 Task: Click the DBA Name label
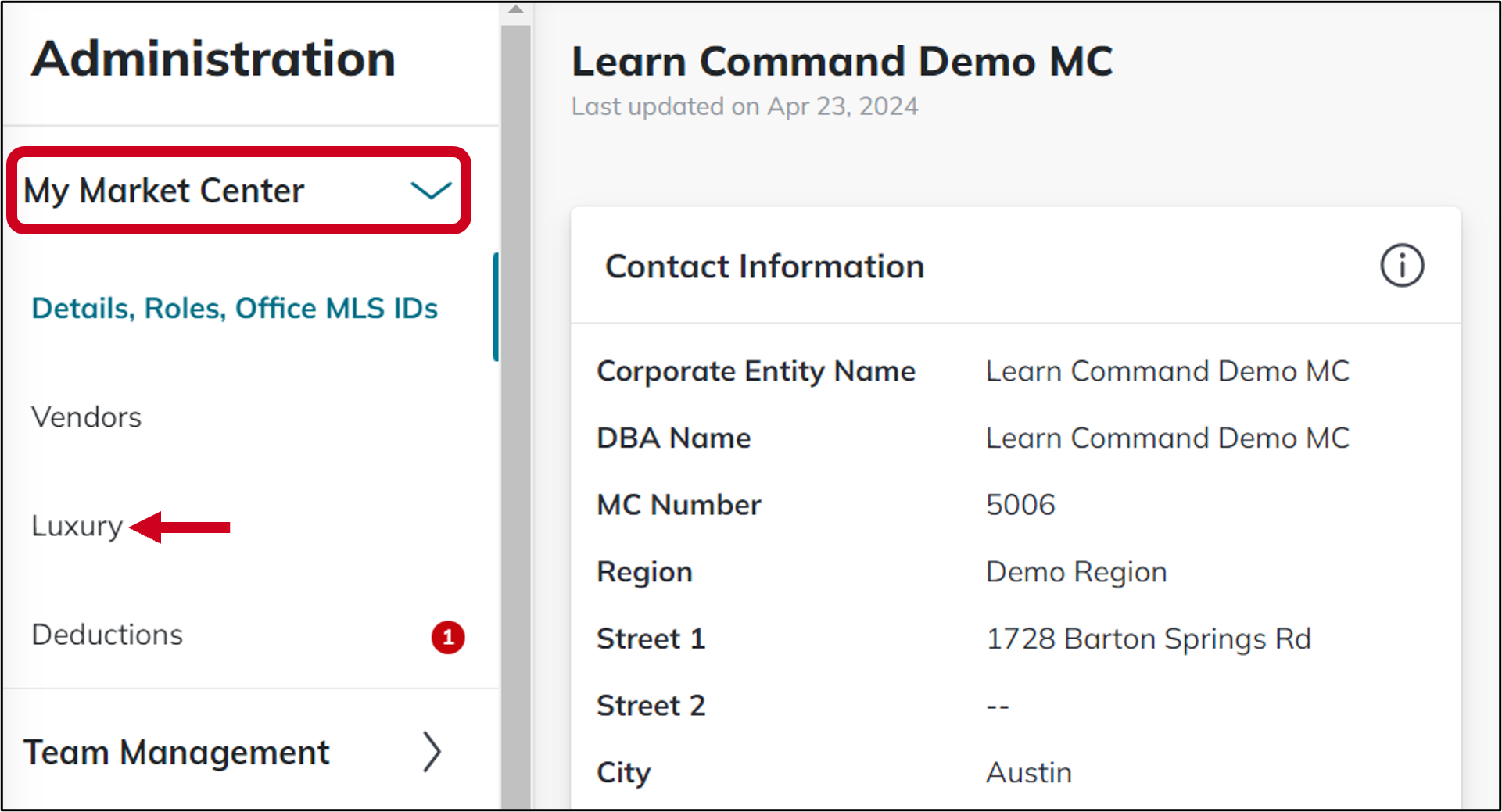(673, 438)
